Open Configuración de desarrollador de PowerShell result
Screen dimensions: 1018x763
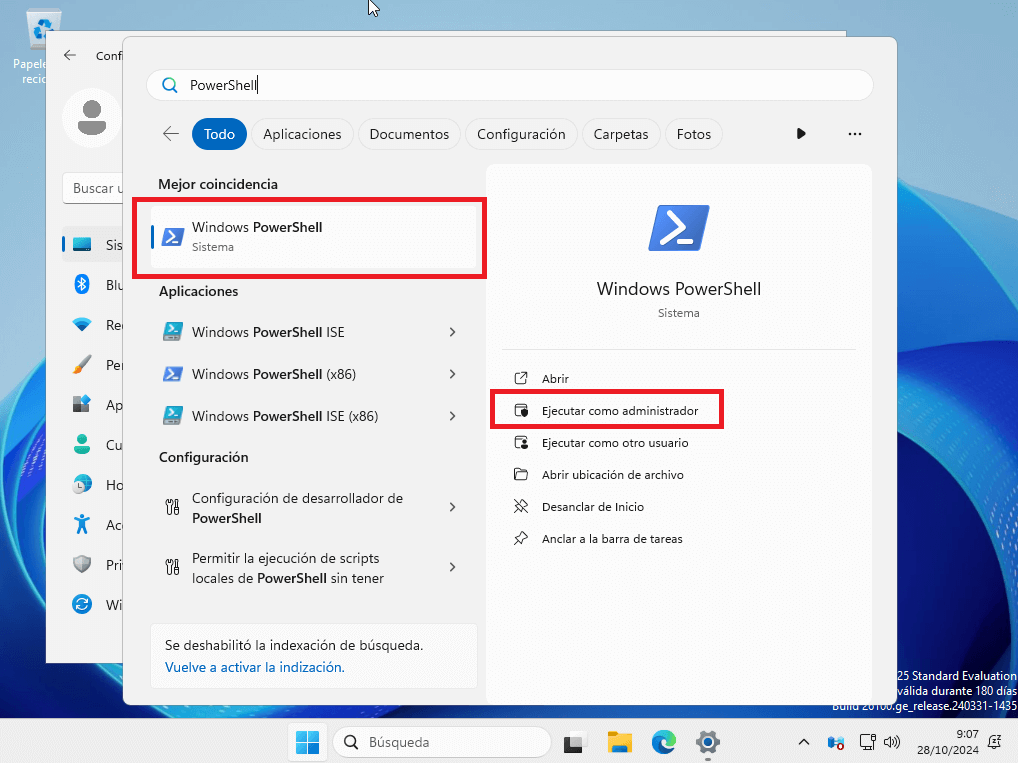(313, 507)
